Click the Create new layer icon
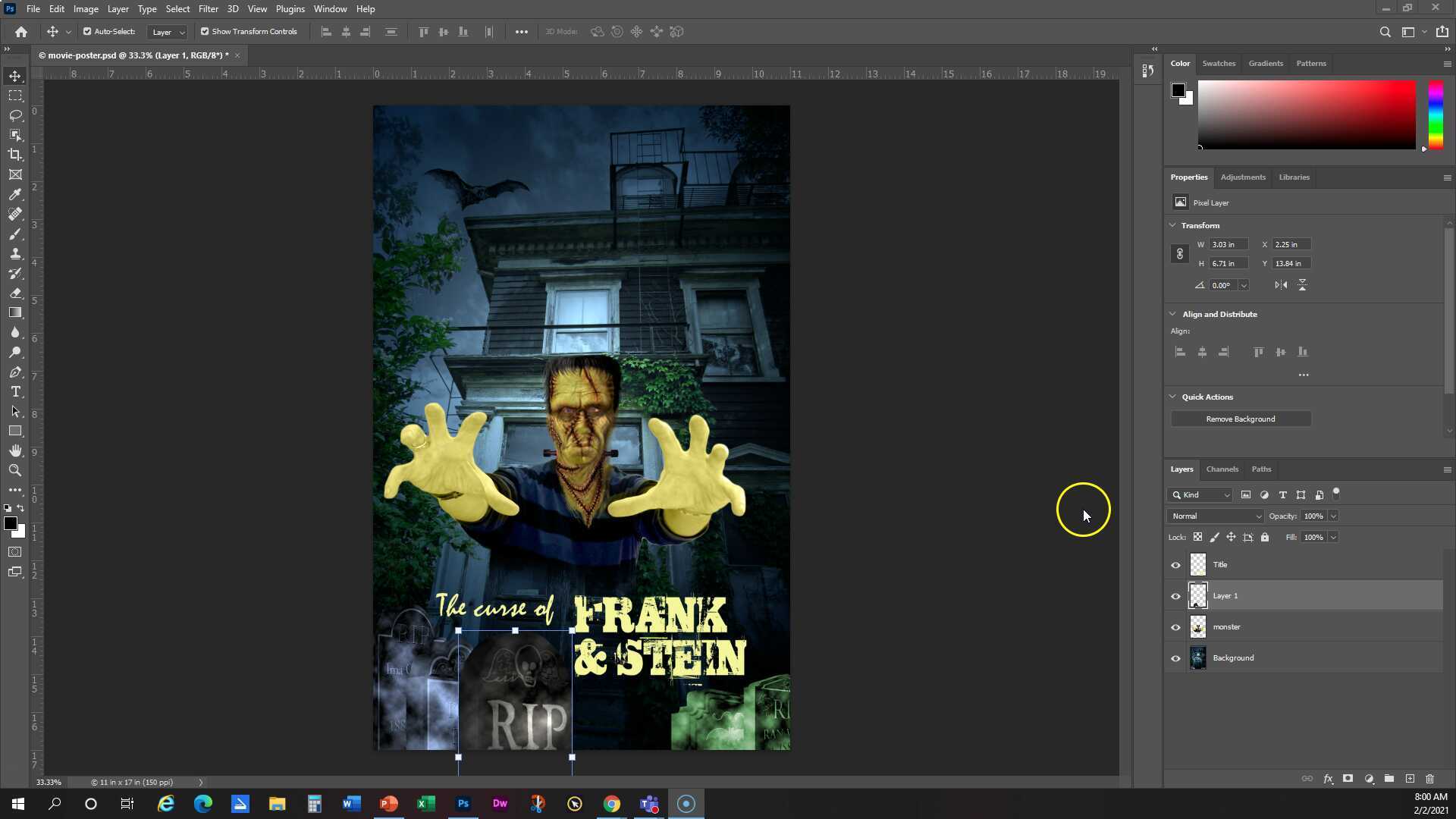 (1410, 779)
